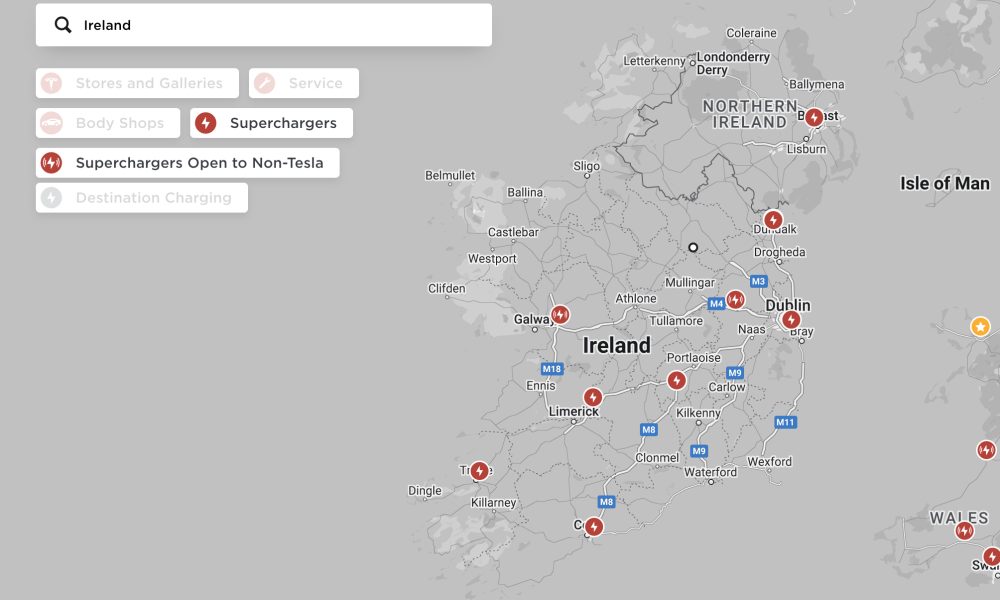The height and width of the screenshot is (600, 1000).
Task: Toggle the Body Shops filter
Action: [x=108, y=123]
